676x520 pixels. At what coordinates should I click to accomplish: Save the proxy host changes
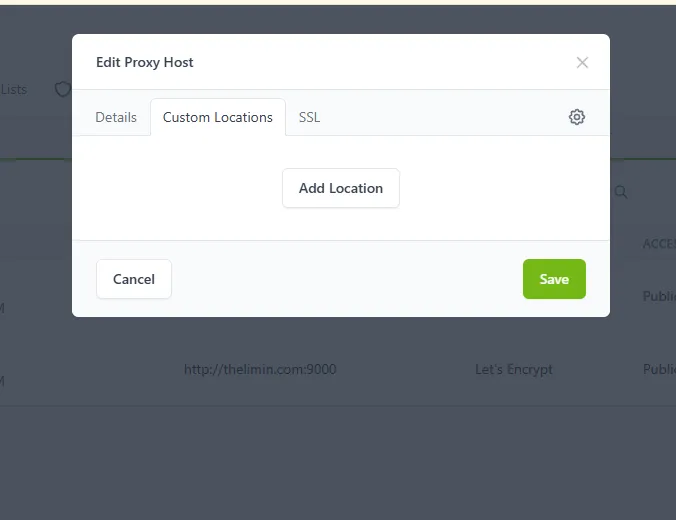tap(554, 279)
